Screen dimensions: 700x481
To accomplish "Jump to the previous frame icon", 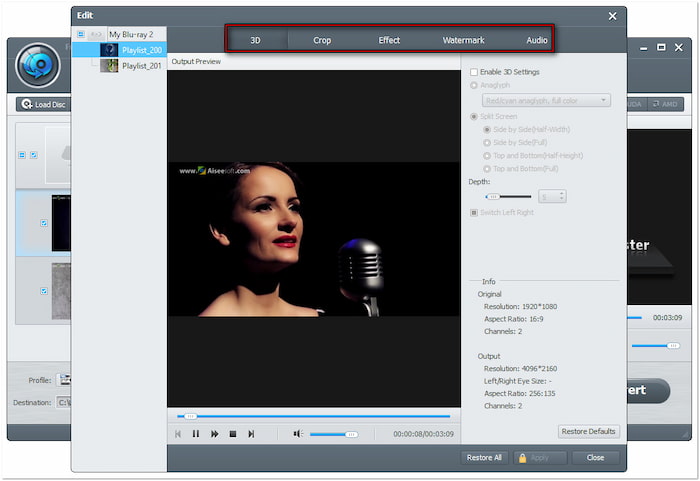I will (178, 434).
